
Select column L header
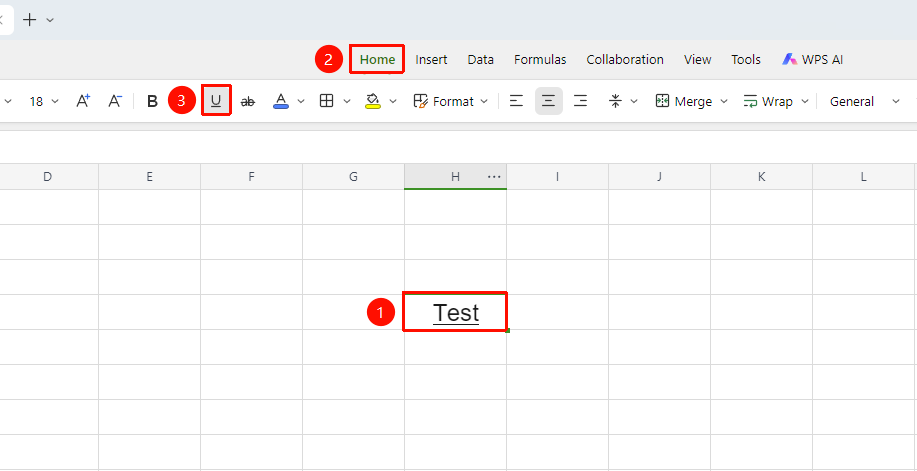click(x=864, y=177)
